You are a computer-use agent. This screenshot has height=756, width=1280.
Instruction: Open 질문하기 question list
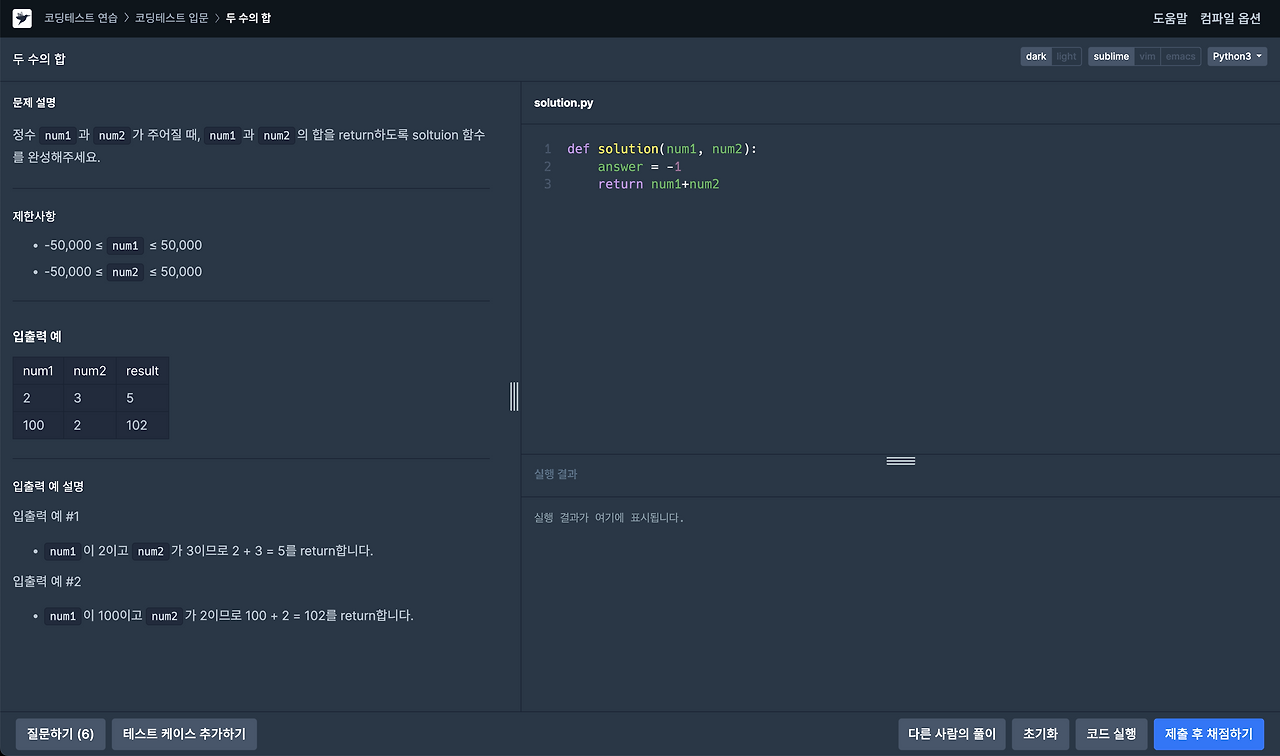tap(60, 733)
